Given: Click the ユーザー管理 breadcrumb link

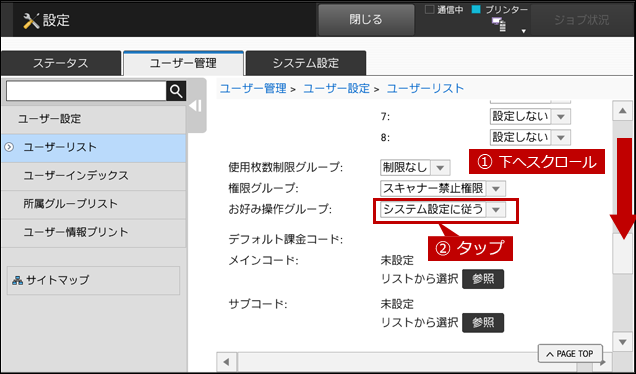Looking at the screenshot, I should point(253,89).
